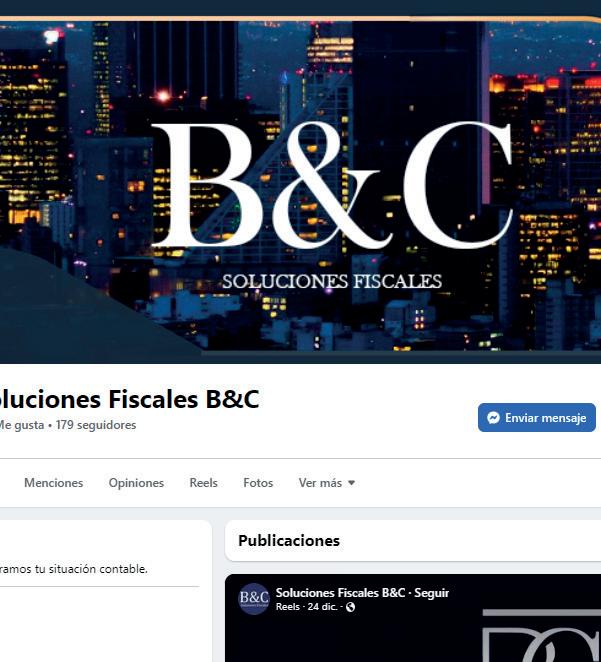Image resolution: width=601 pixels, height=662 pixels.
Task: Switch to the Menciones tab
Action: (54, 483)
